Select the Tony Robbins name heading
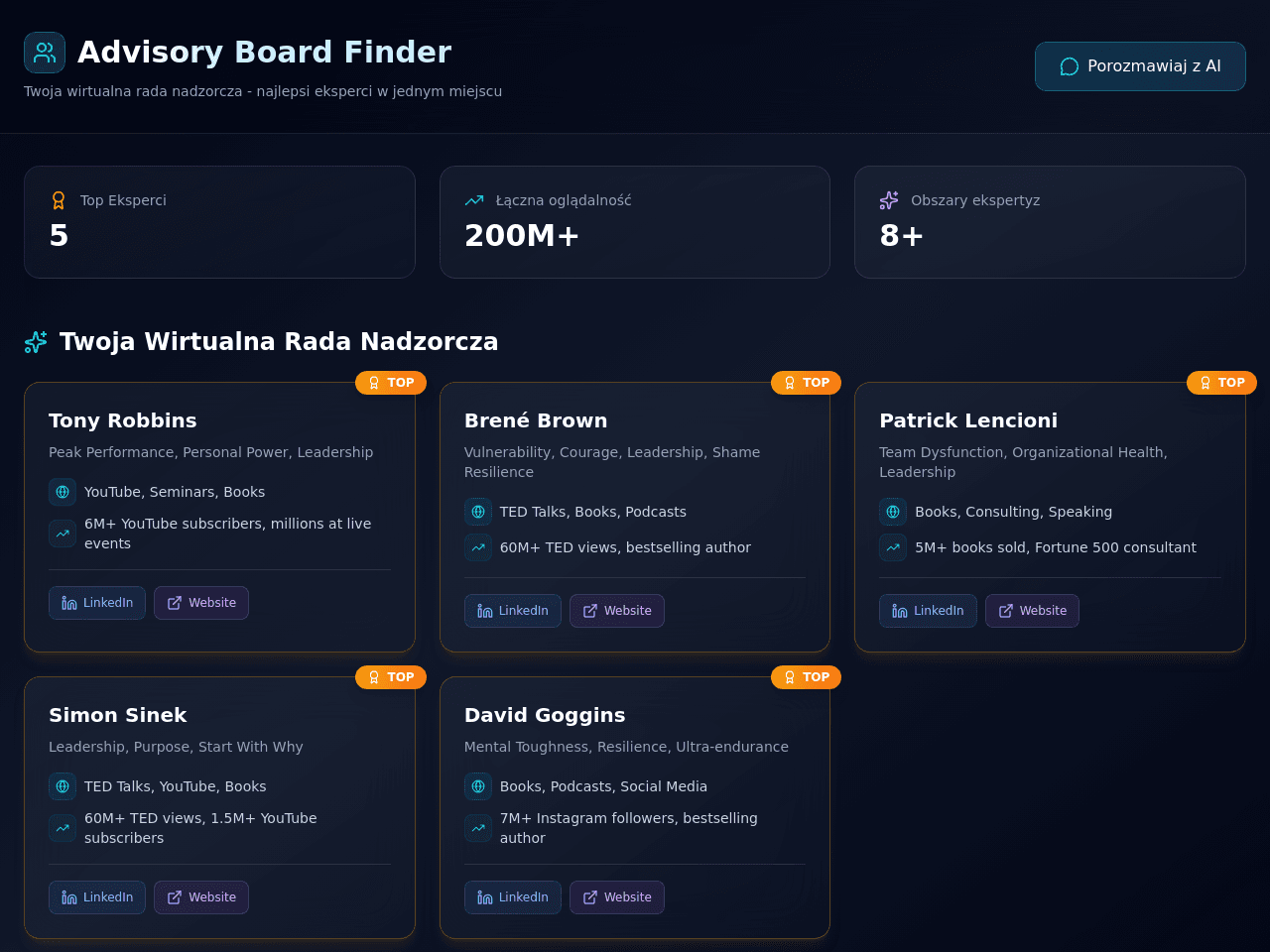 [x=123, y=420]
